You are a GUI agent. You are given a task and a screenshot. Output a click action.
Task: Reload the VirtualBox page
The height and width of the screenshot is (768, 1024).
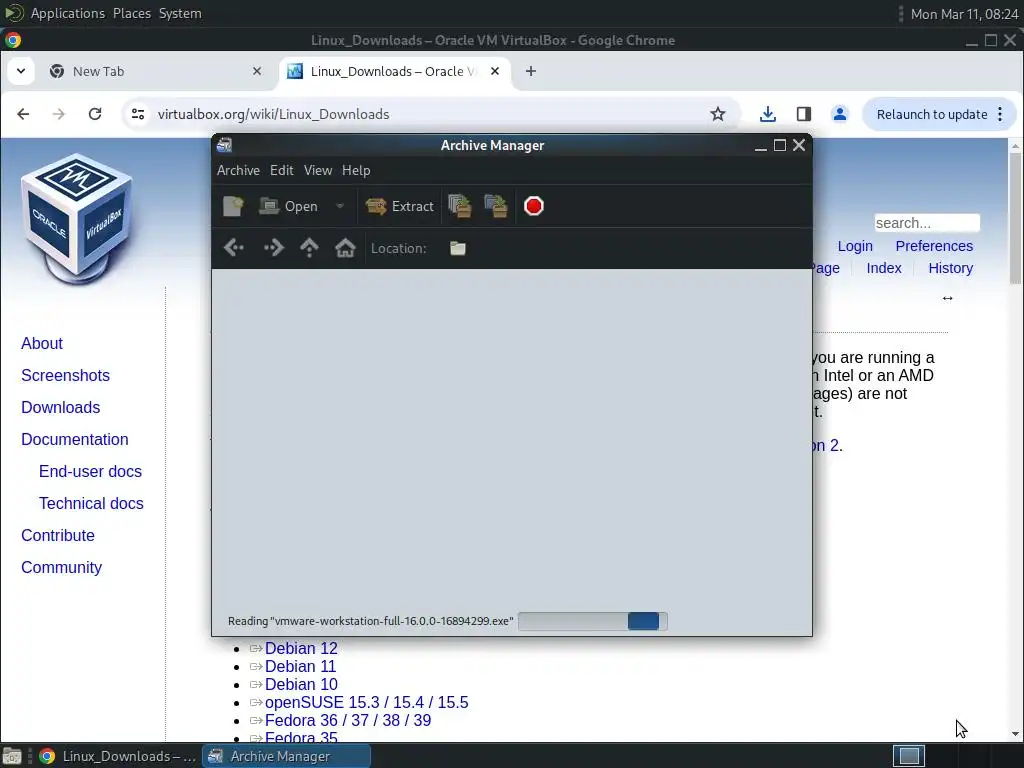[x=95, y=114]
